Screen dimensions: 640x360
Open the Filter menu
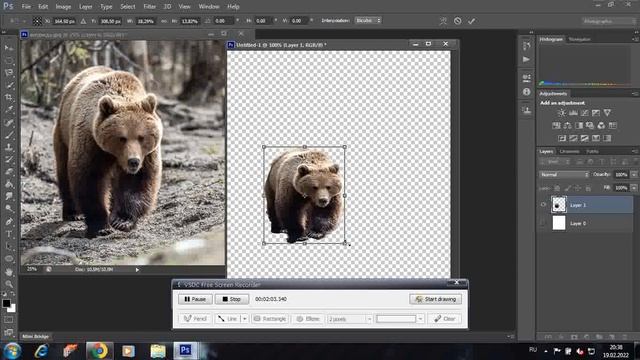point(149,7)
